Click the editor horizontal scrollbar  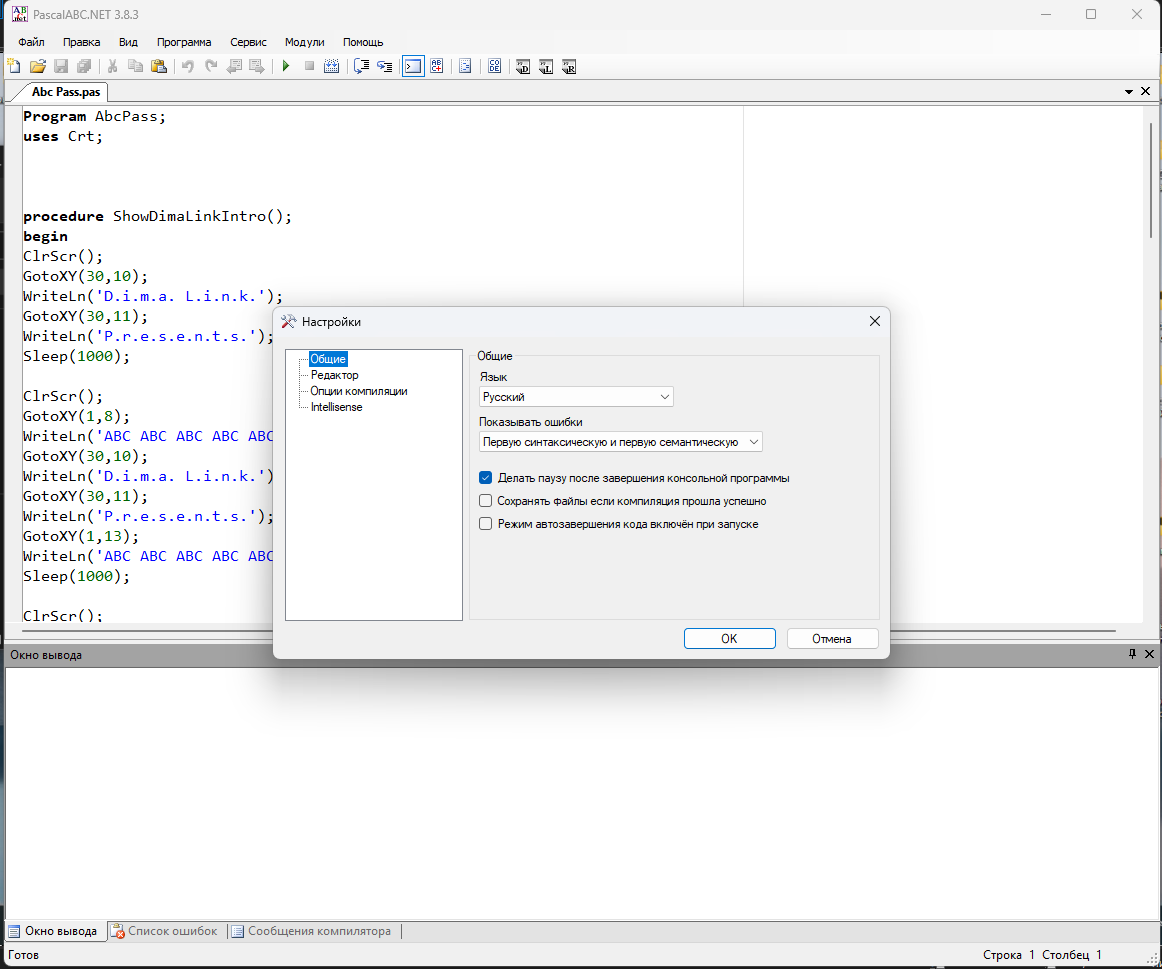[568, 631]
